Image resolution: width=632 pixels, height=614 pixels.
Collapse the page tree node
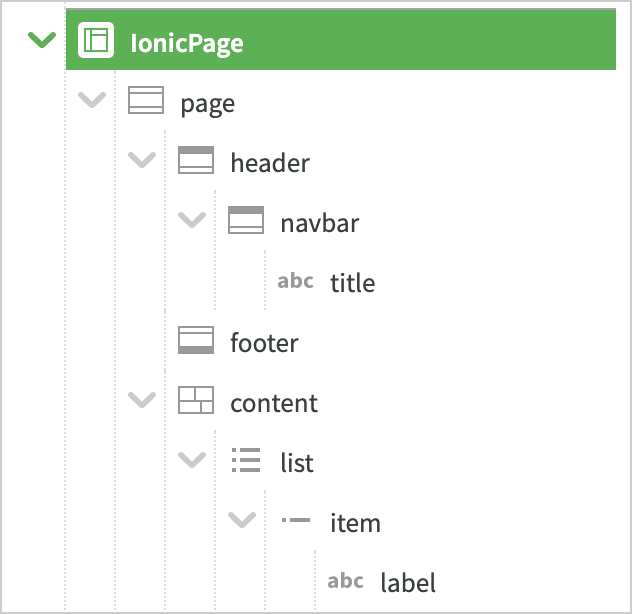[x=92, y=101]
